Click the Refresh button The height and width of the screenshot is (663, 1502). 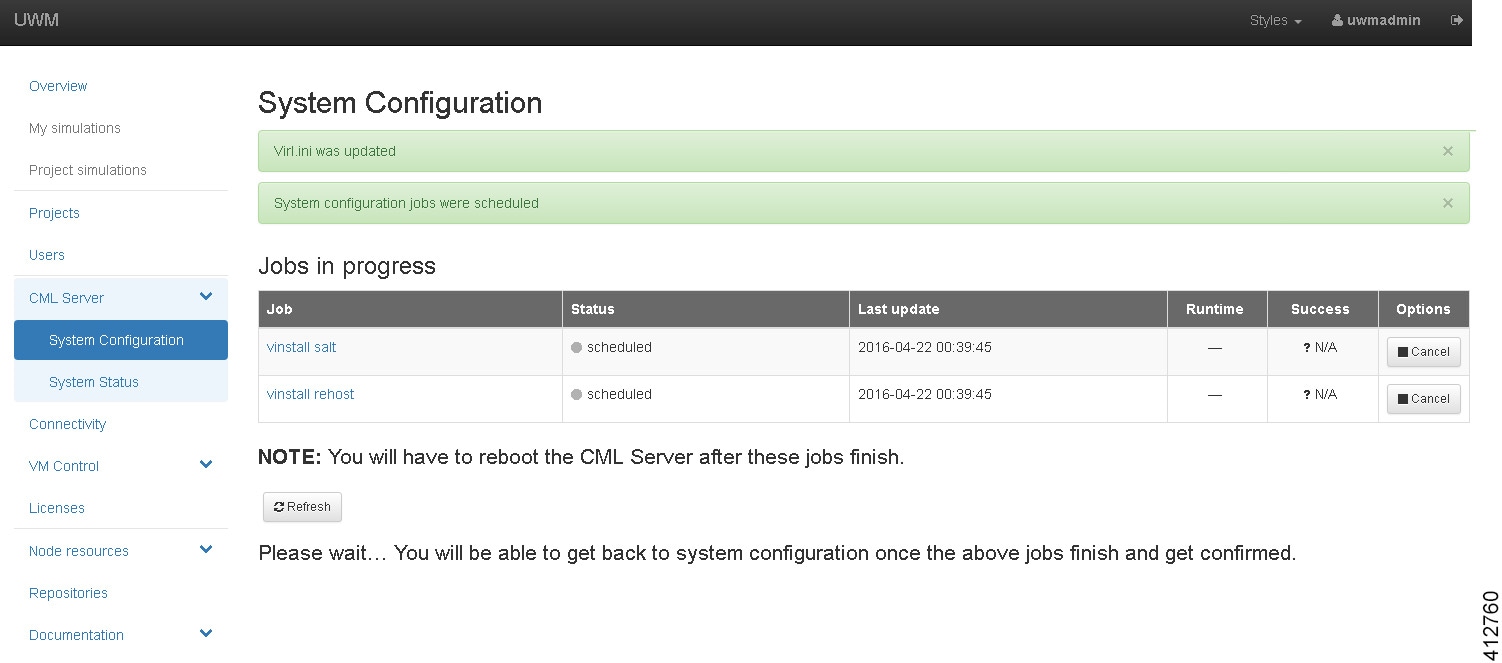(302, 507)
